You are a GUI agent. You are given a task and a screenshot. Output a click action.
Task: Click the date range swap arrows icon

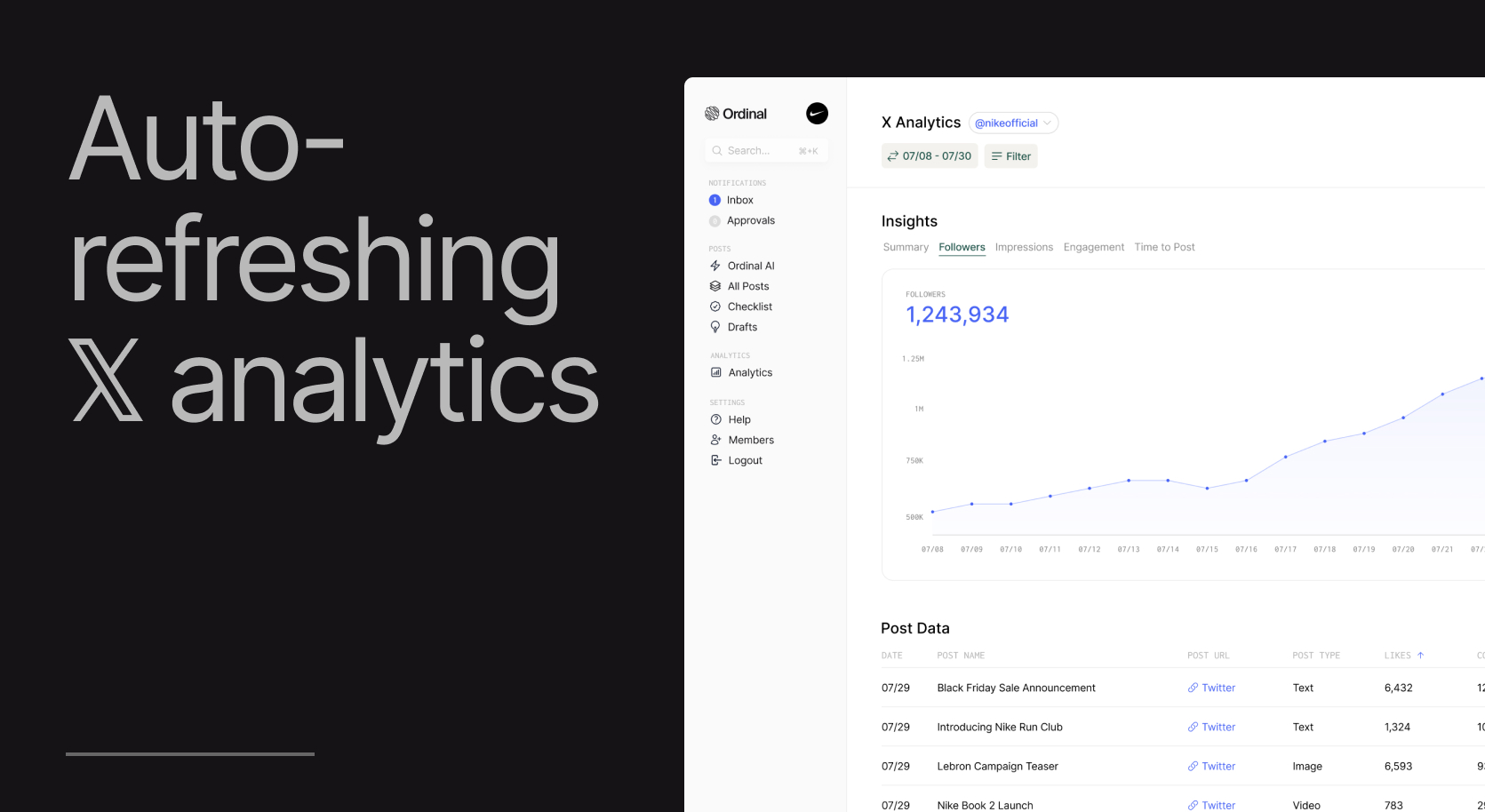[893, 156]
